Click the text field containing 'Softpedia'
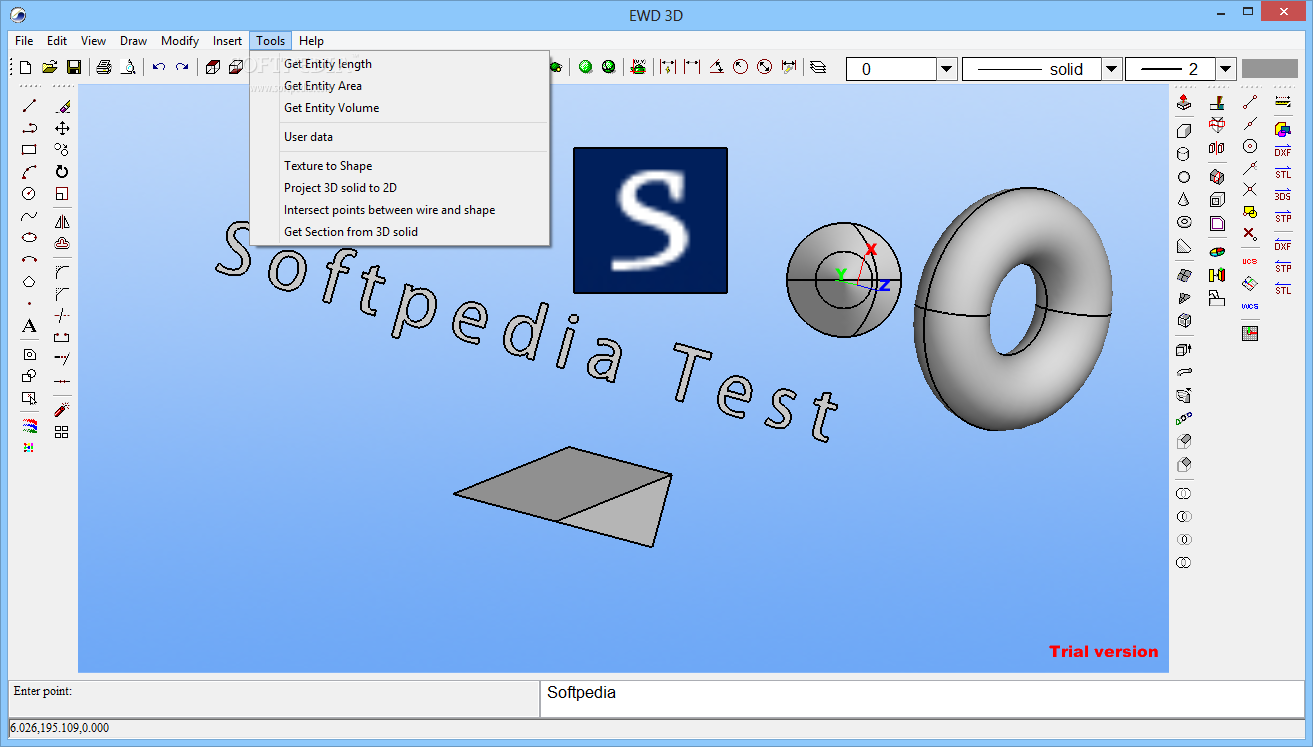This screenshot has height=747, width=1313. [x=922, y=699]
